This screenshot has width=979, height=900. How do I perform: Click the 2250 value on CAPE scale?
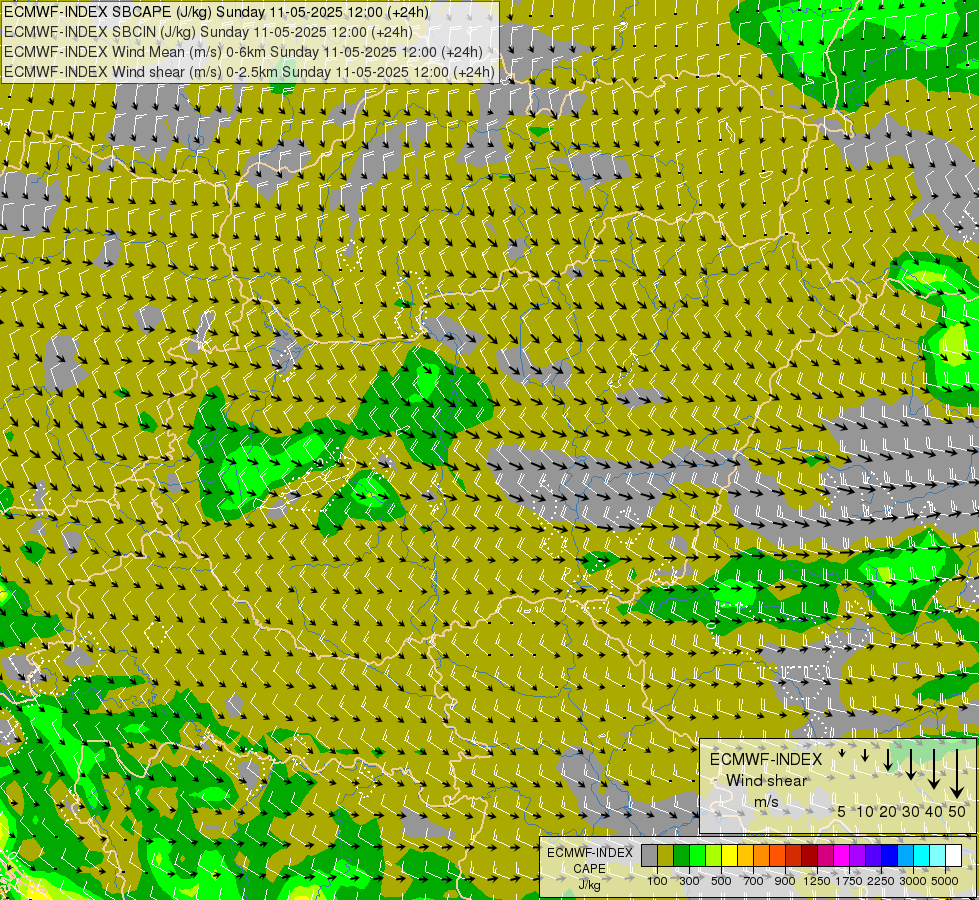[x=881, y=881]
